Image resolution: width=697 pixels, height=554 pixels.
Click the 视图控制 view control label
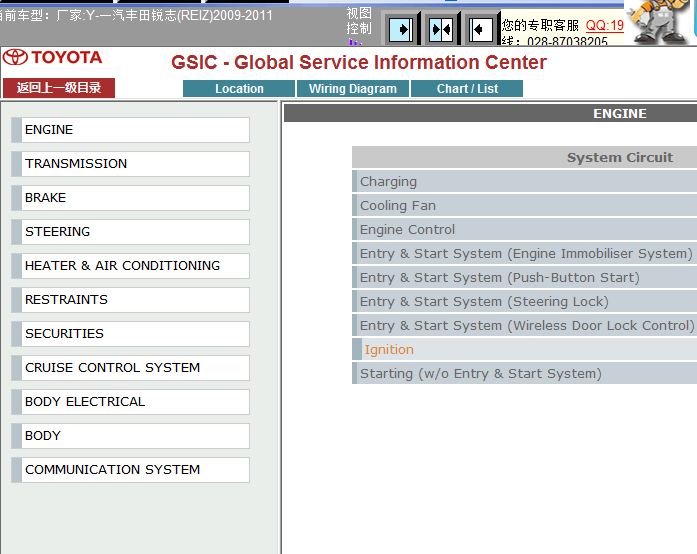(359, 21)
